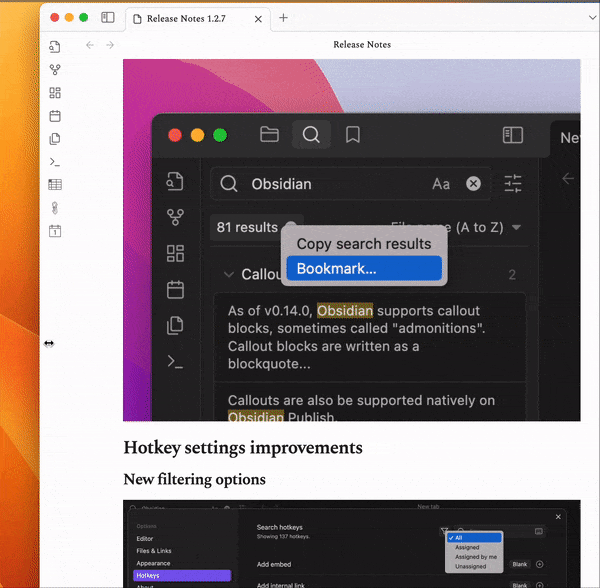Open the (A to Z) sort dropdown
Image resolution: width=600 pixels, height=588 pixels.
coord(490,228)
